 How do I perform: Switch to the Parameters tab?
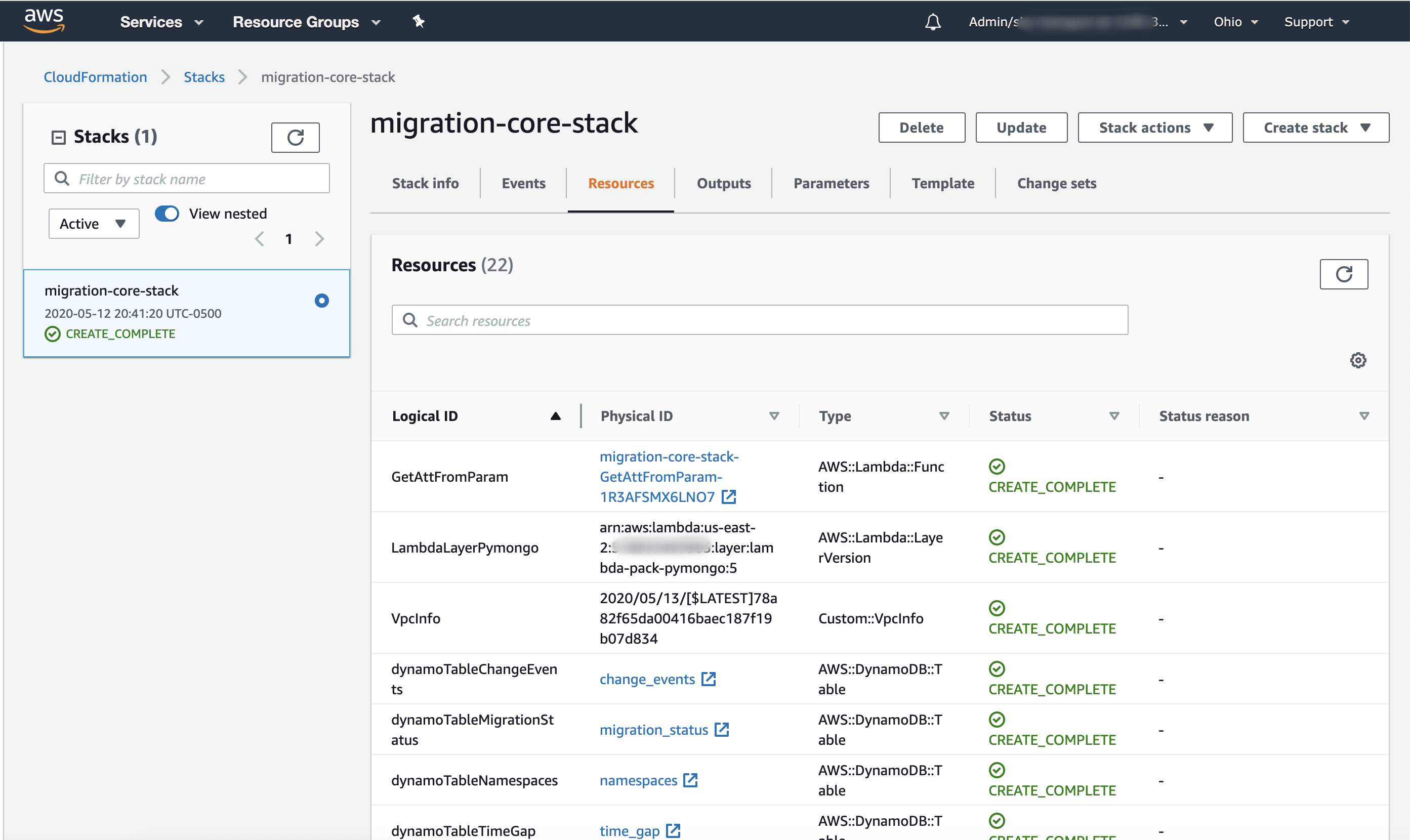pyautogui.click(x=831, y=183)
